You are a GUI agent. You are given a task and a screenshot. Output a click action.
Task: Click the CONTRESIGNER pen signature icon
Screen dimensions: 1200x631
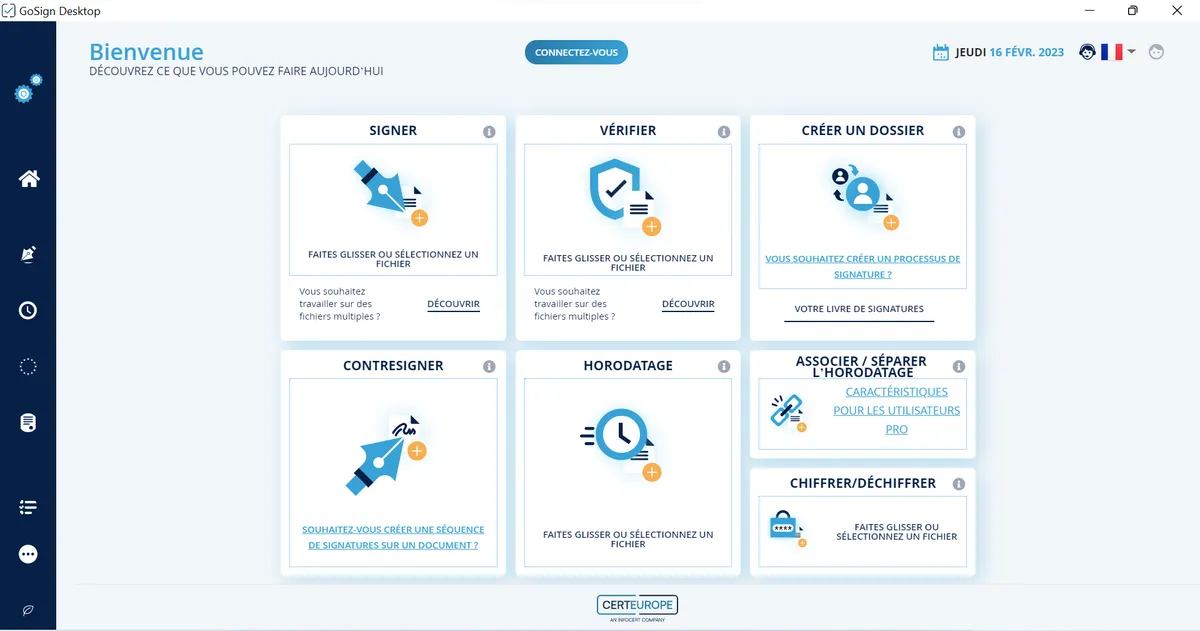(x=386, y=453)
